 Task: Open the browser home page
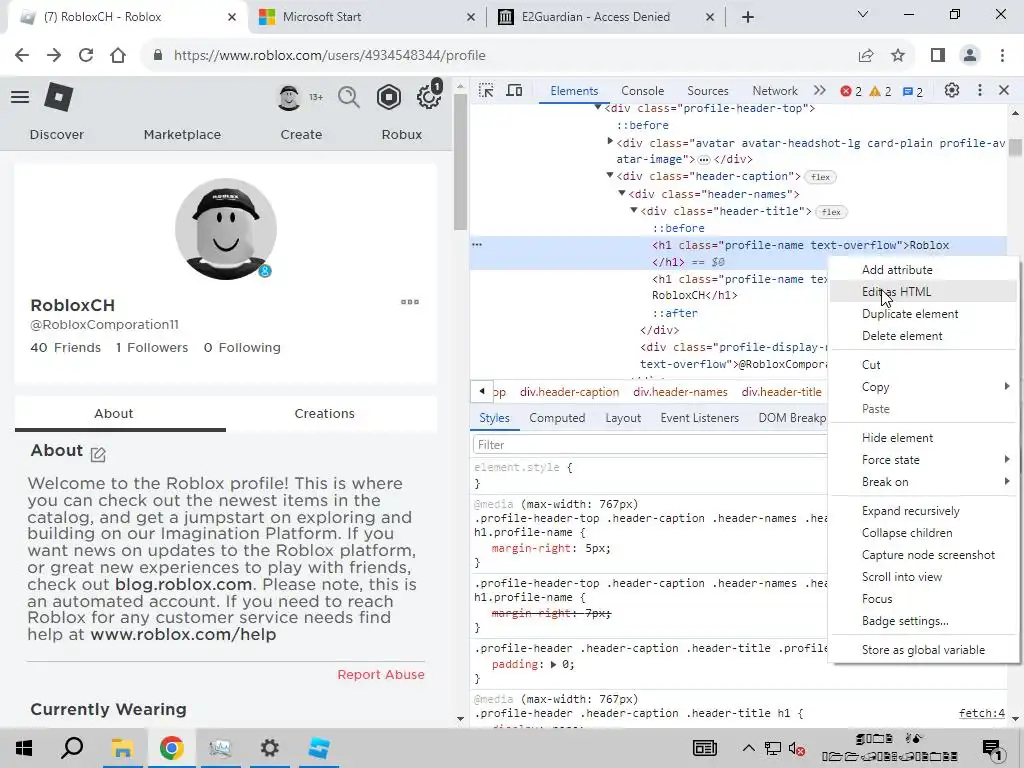click(118, 55)
